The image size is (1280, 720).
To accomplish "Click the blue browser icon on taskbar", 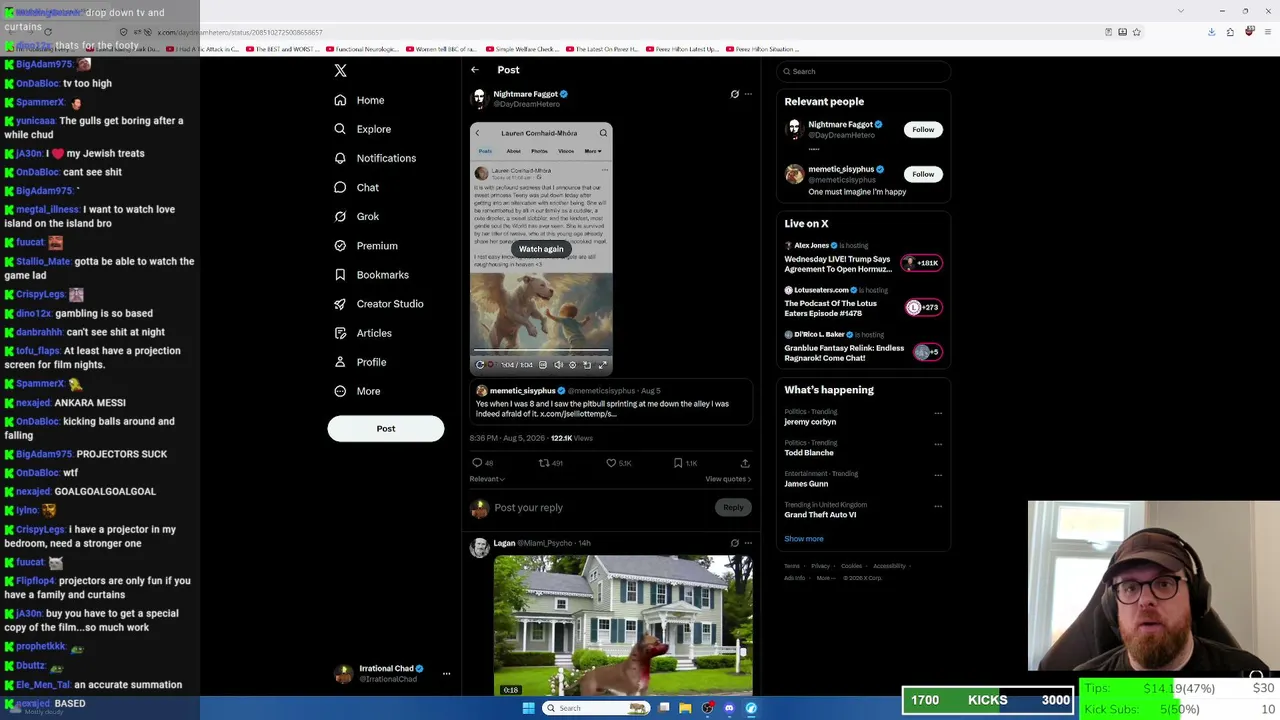I will [751, 708].
